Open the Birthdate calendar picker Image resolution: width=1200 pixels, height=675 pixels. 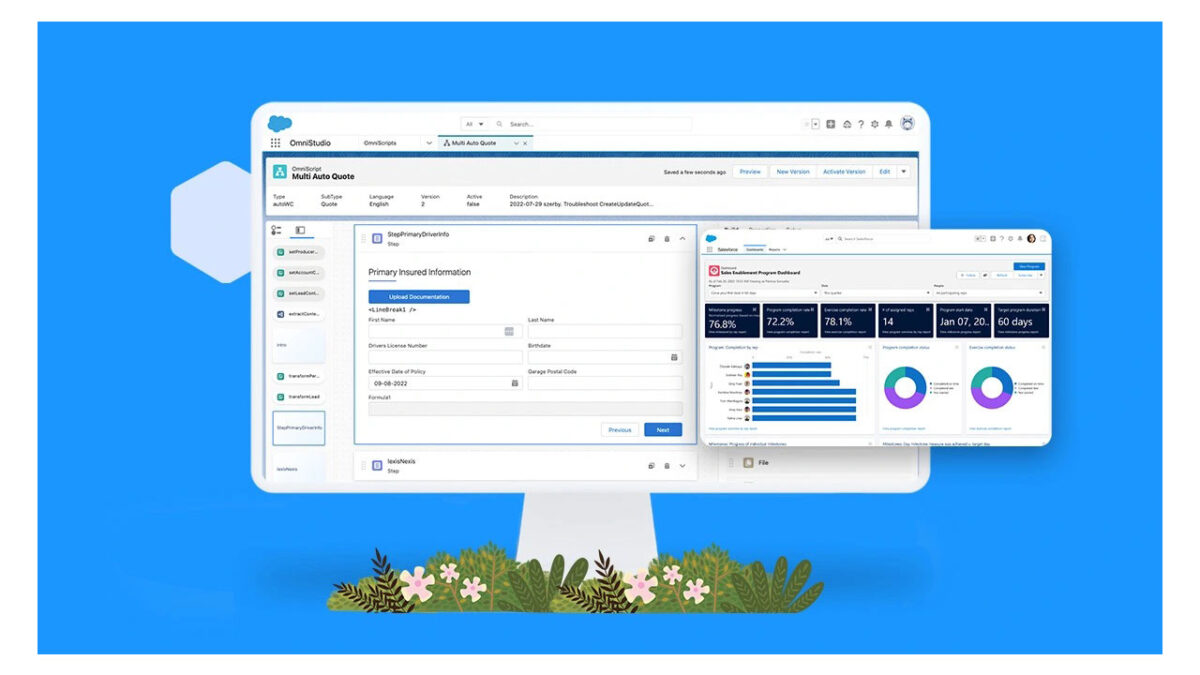click(675, 357)
